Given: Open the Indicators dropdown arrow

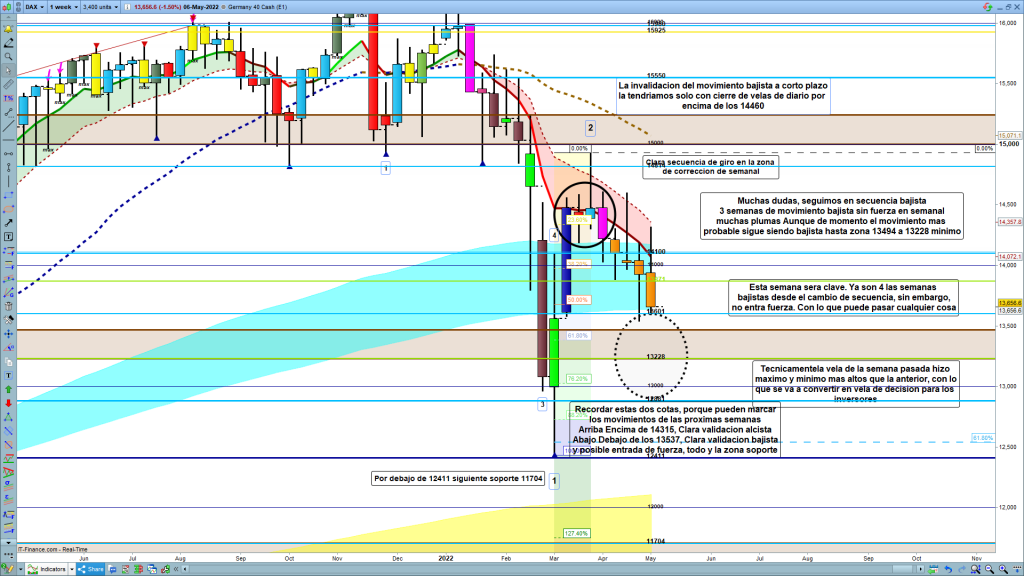Looking at the screenshot, I should [x=71, y=569].
